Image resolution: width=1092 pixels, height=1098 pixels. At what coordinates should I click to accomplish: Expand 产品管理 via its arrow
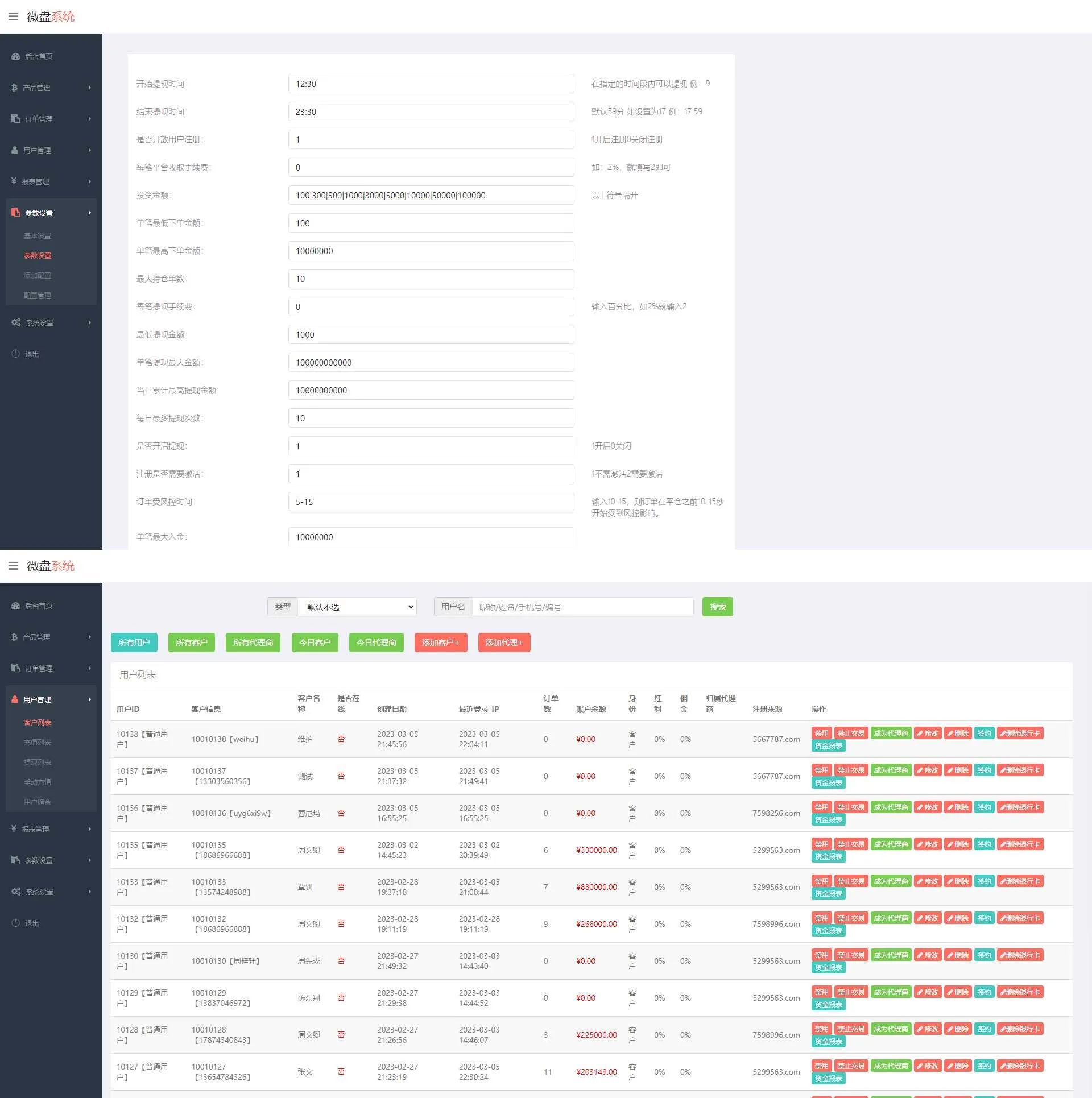90,88
